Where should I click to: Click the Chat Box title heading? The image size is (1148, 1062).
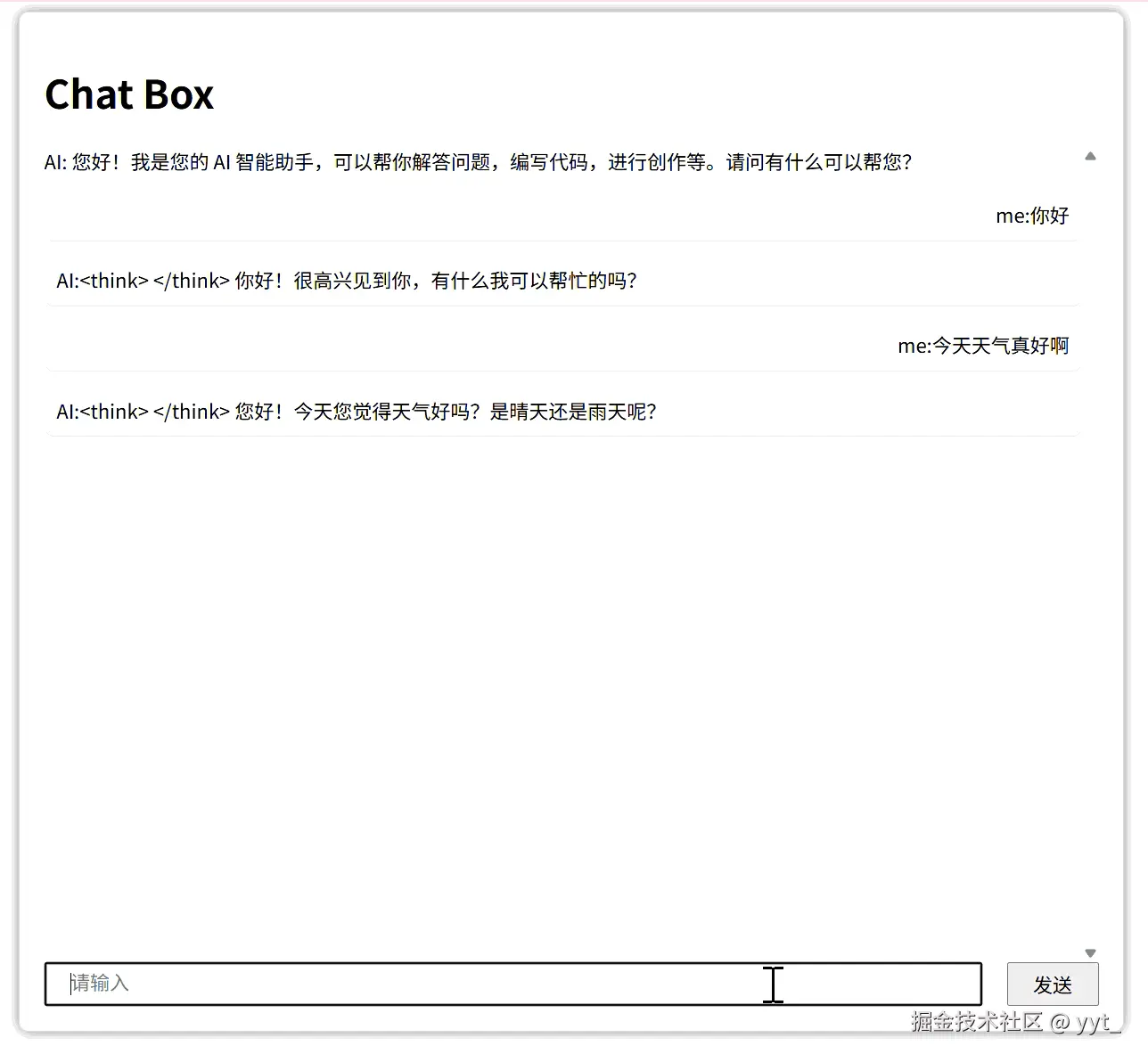tap(128, 94)
